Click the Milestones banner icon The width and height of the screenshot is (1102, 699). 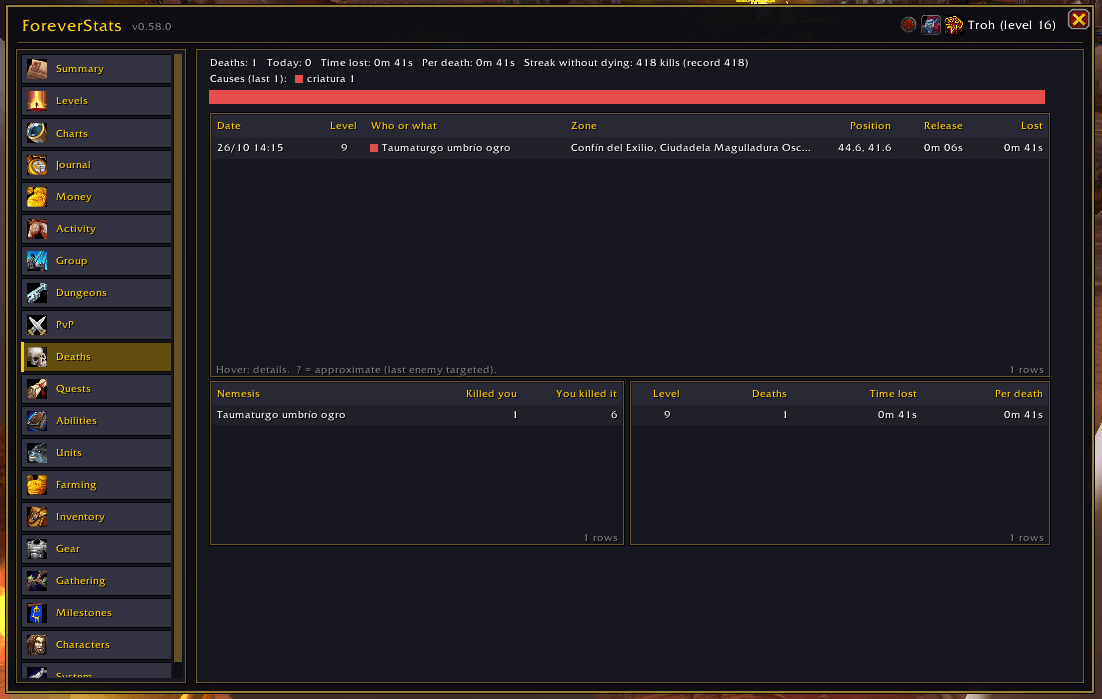pyautogui.click(x=37, y=613)
